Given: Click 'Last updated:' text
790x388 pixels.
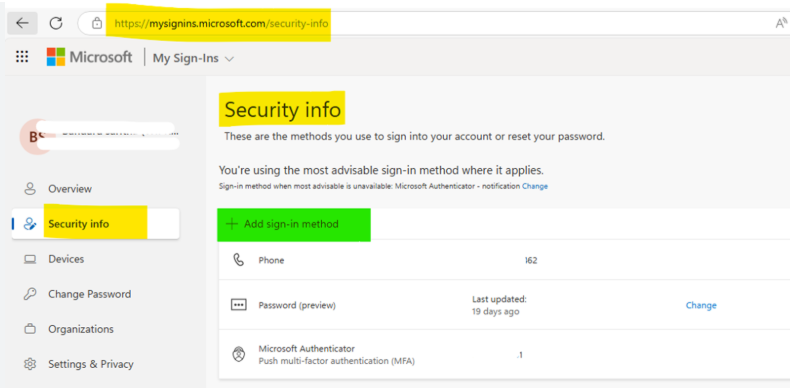Looking at the screenshot, I should tap(499, 299).
